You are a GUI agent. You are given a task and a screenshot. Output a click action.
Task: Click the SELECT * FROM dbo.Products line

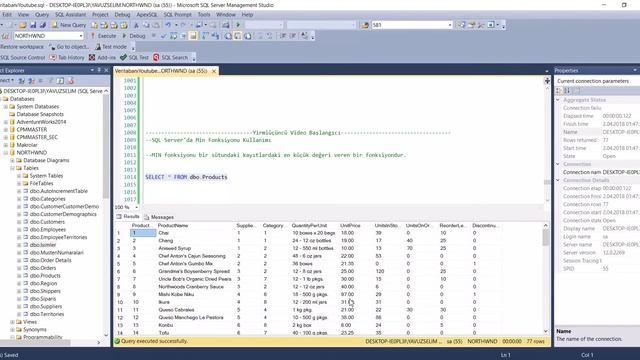186,177
